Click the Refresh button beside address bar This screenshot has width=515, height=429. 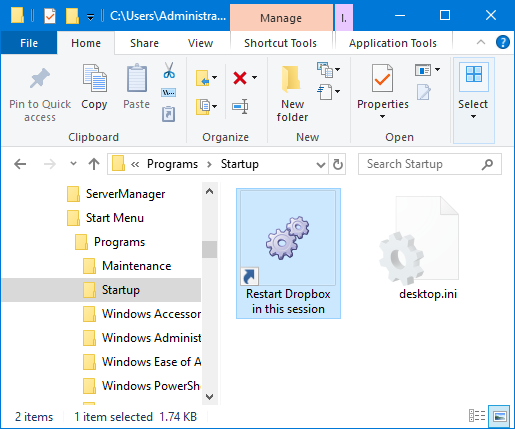(x=338, y=164)
